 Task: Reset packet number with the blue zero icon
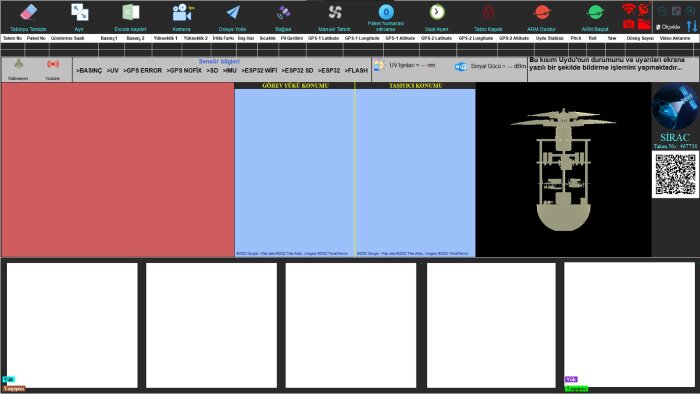pyautogui.click(x=386, y=12)
